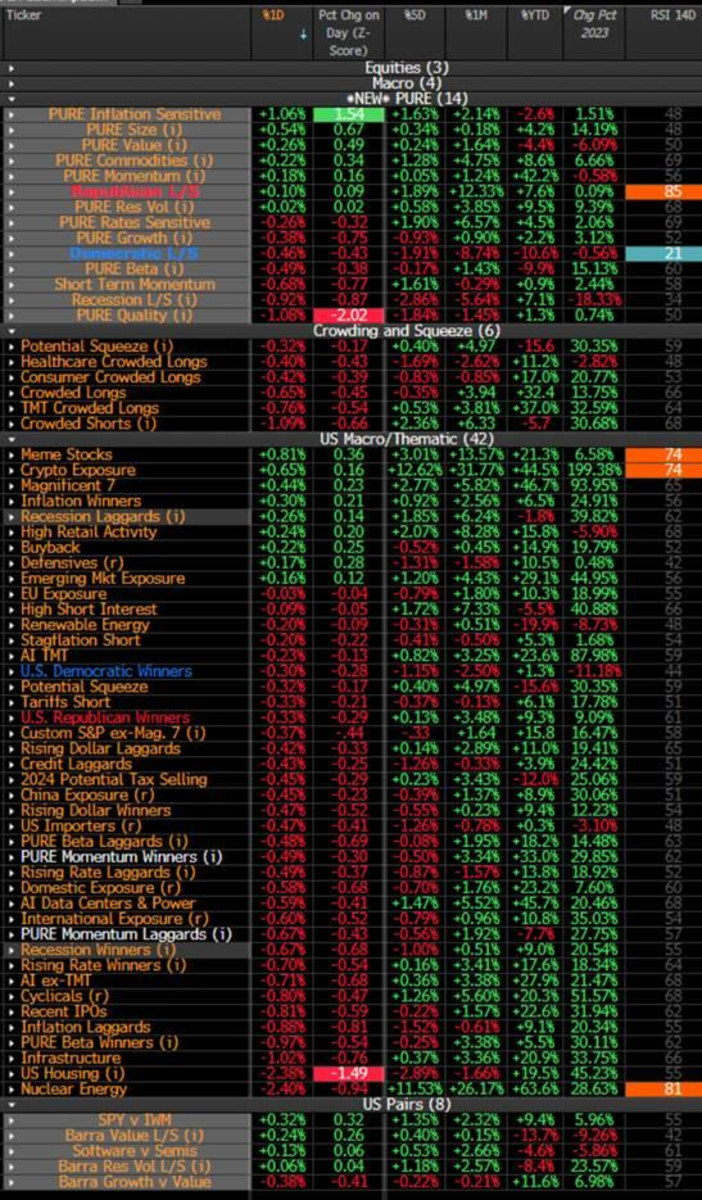
Task: Click the cyan RSI 21 cell for Democratic L/S
Action: coord(661,254)
